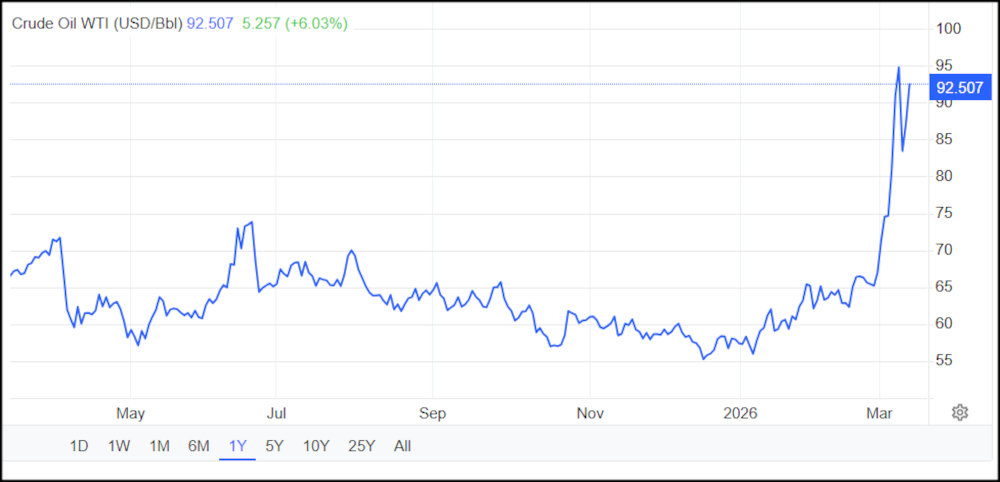Switch to the 5Y view
The width and height of the screenshot is (1000, 482).
click(x=275, y=446)
